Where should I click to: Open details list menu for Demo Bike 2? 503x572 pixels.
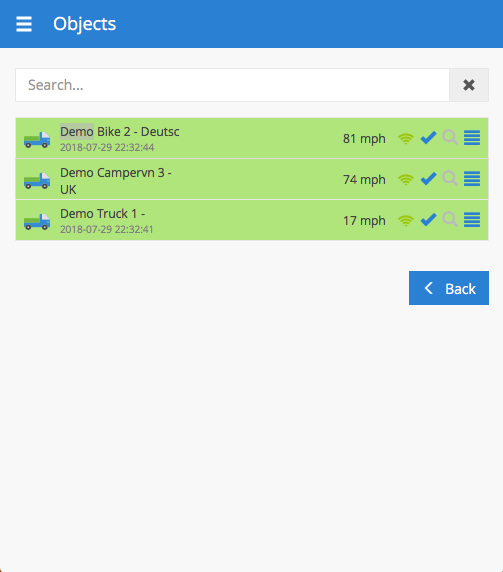tap(472, 138)
